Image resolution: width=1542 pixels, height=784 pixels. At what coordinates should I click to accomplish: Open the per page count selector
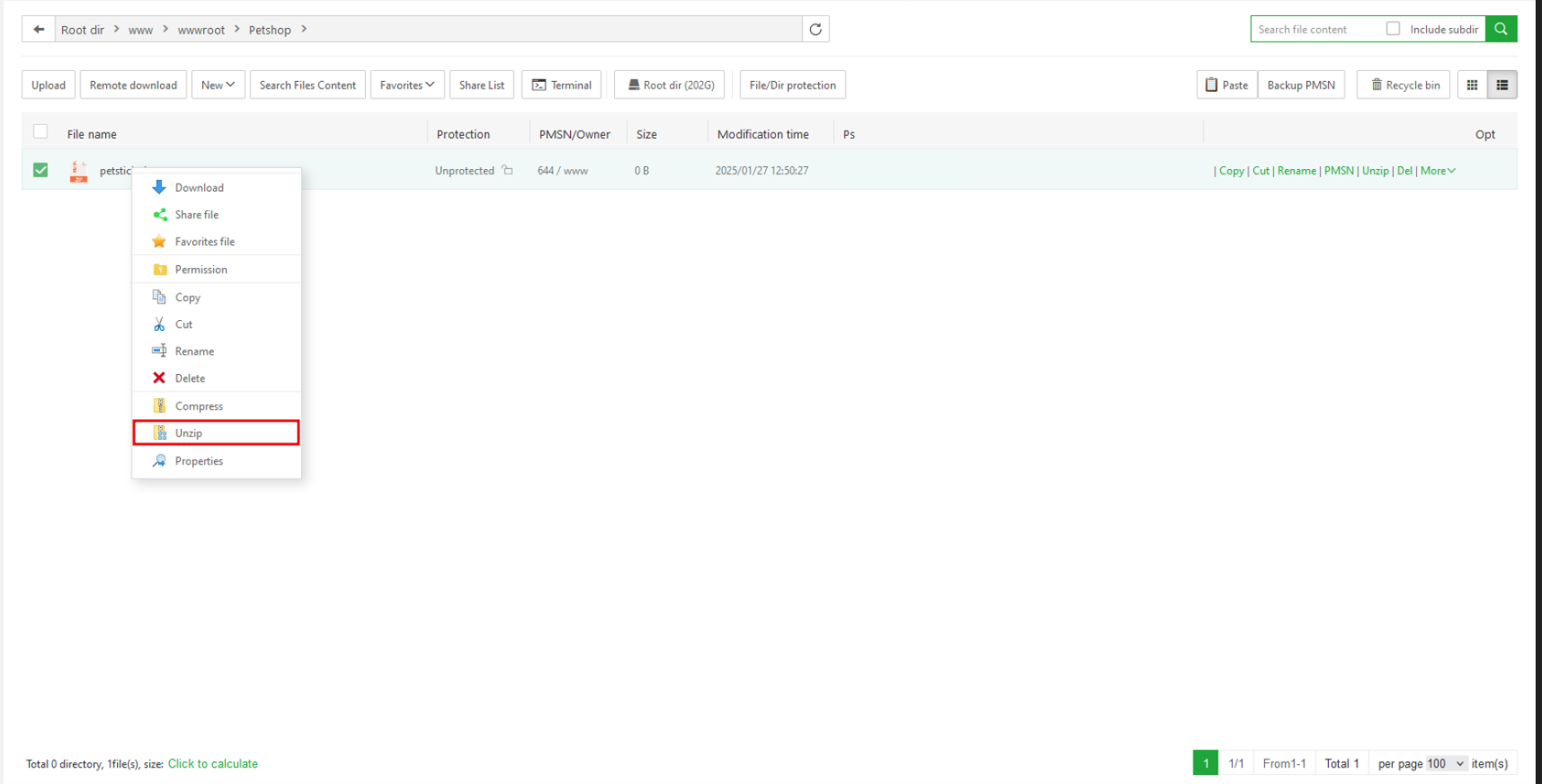1446,764
